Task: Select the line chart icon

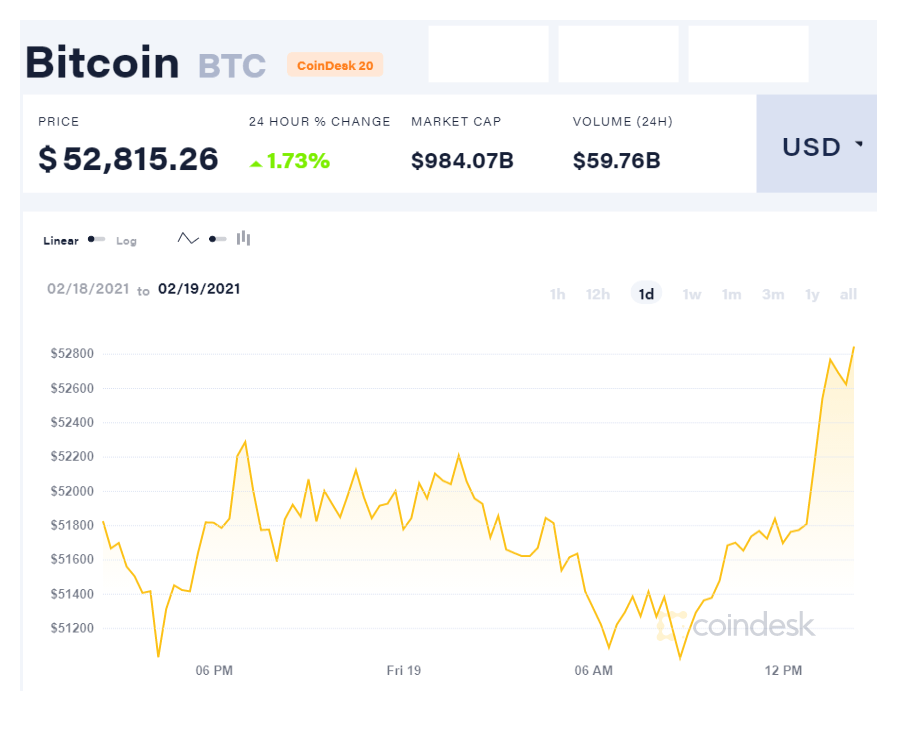Action: [188, 239]
